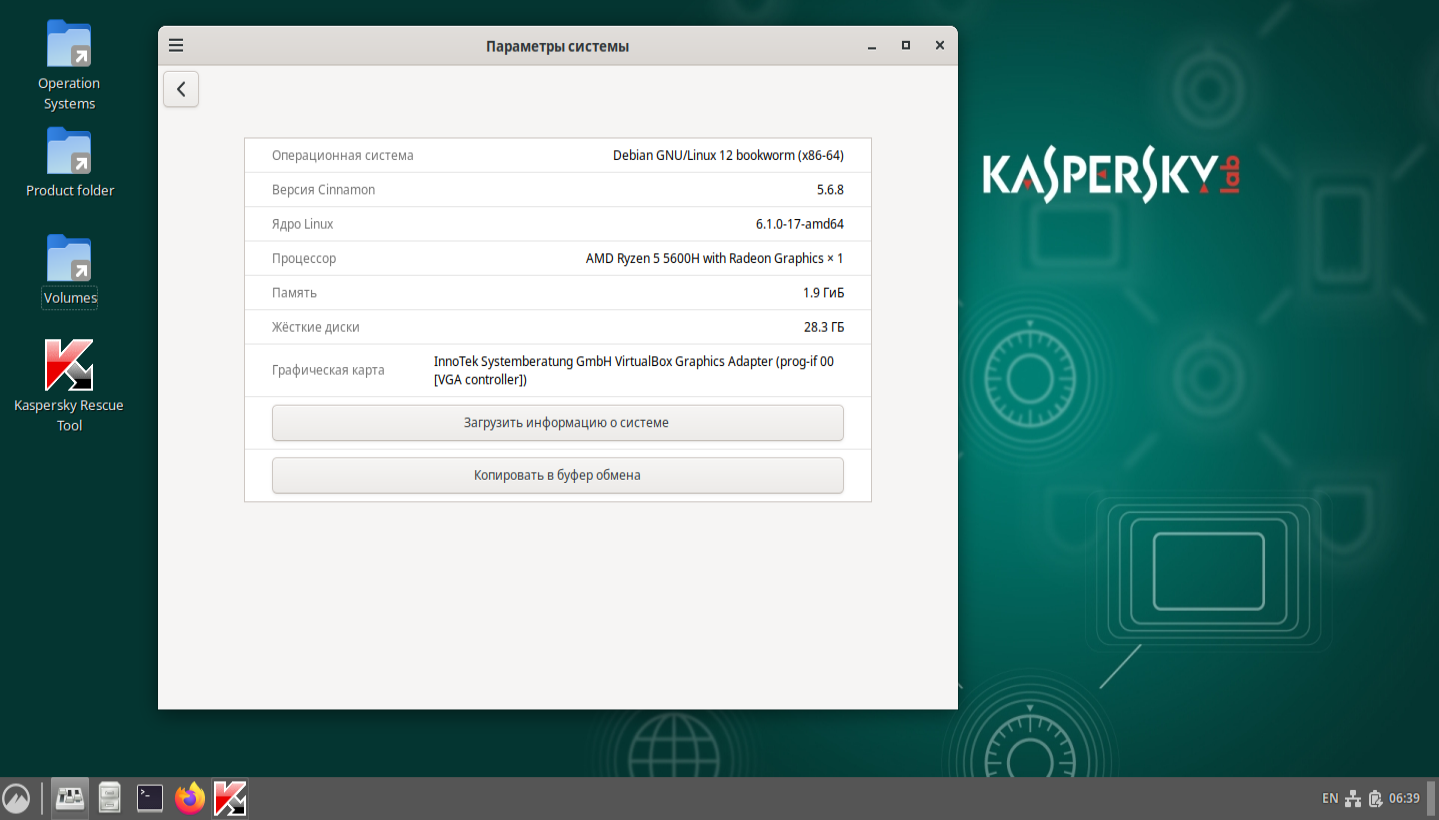Viewport: 1439px width, 820px height.
Task: Launch Firefox from the panel
Action: tap(190, 798)
